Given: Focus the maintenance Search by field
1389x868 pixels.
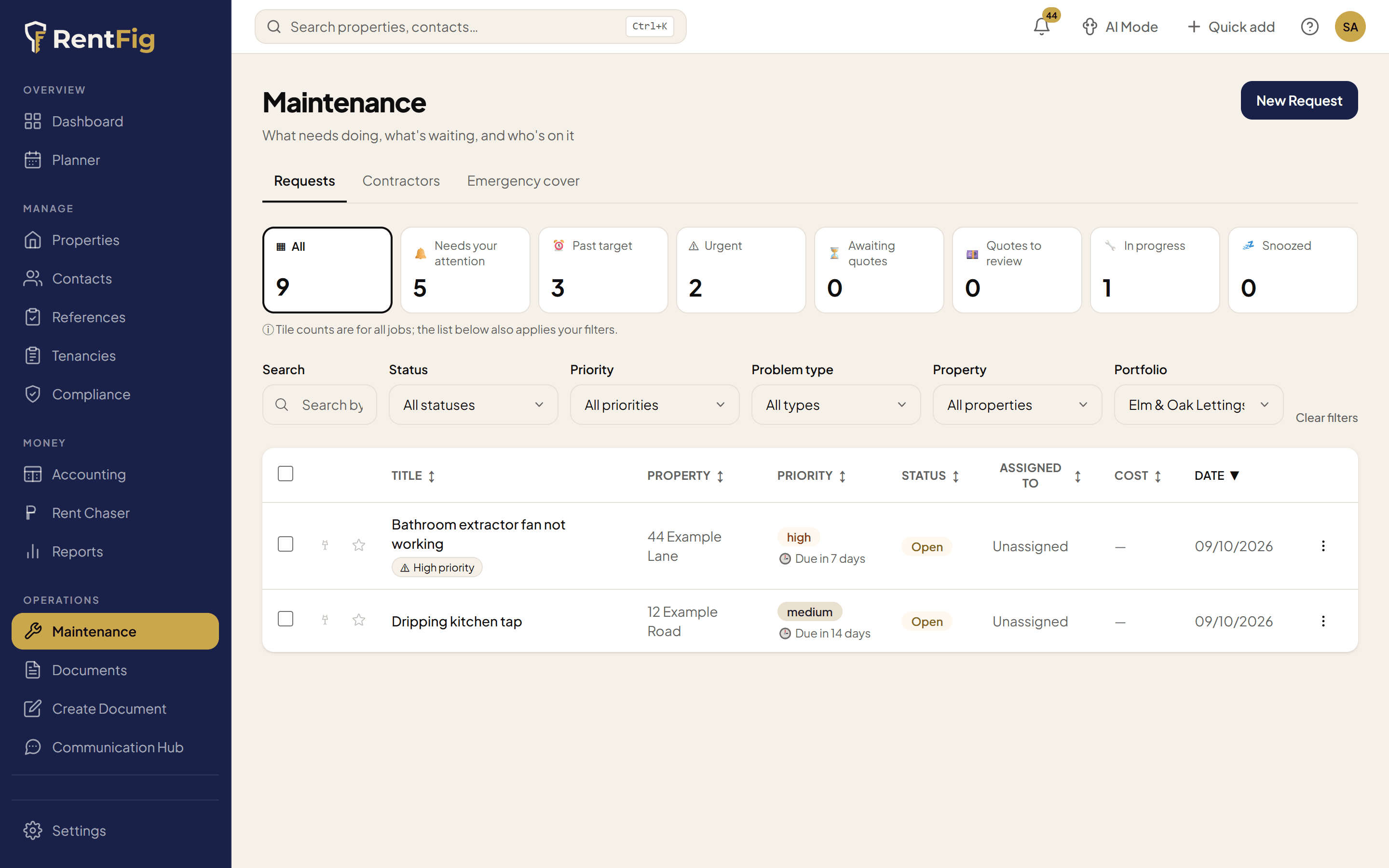Looking at the screenshot, I should click(319, 405).
